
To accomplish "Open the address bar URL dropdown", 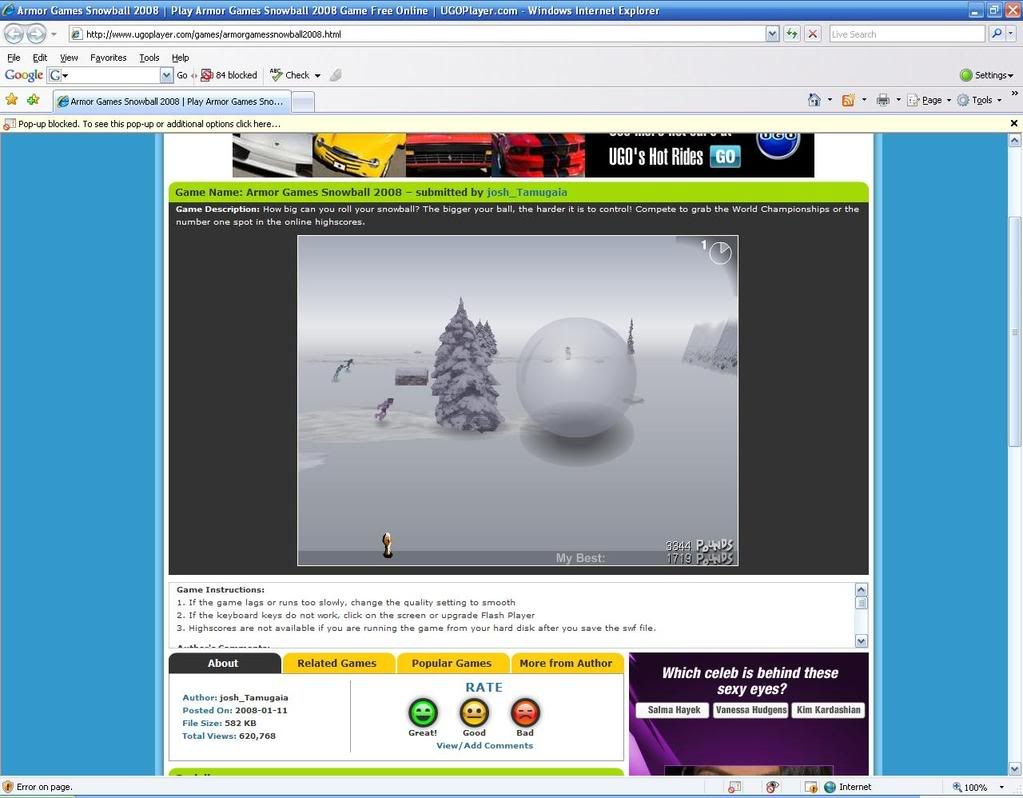I will 772,34.
